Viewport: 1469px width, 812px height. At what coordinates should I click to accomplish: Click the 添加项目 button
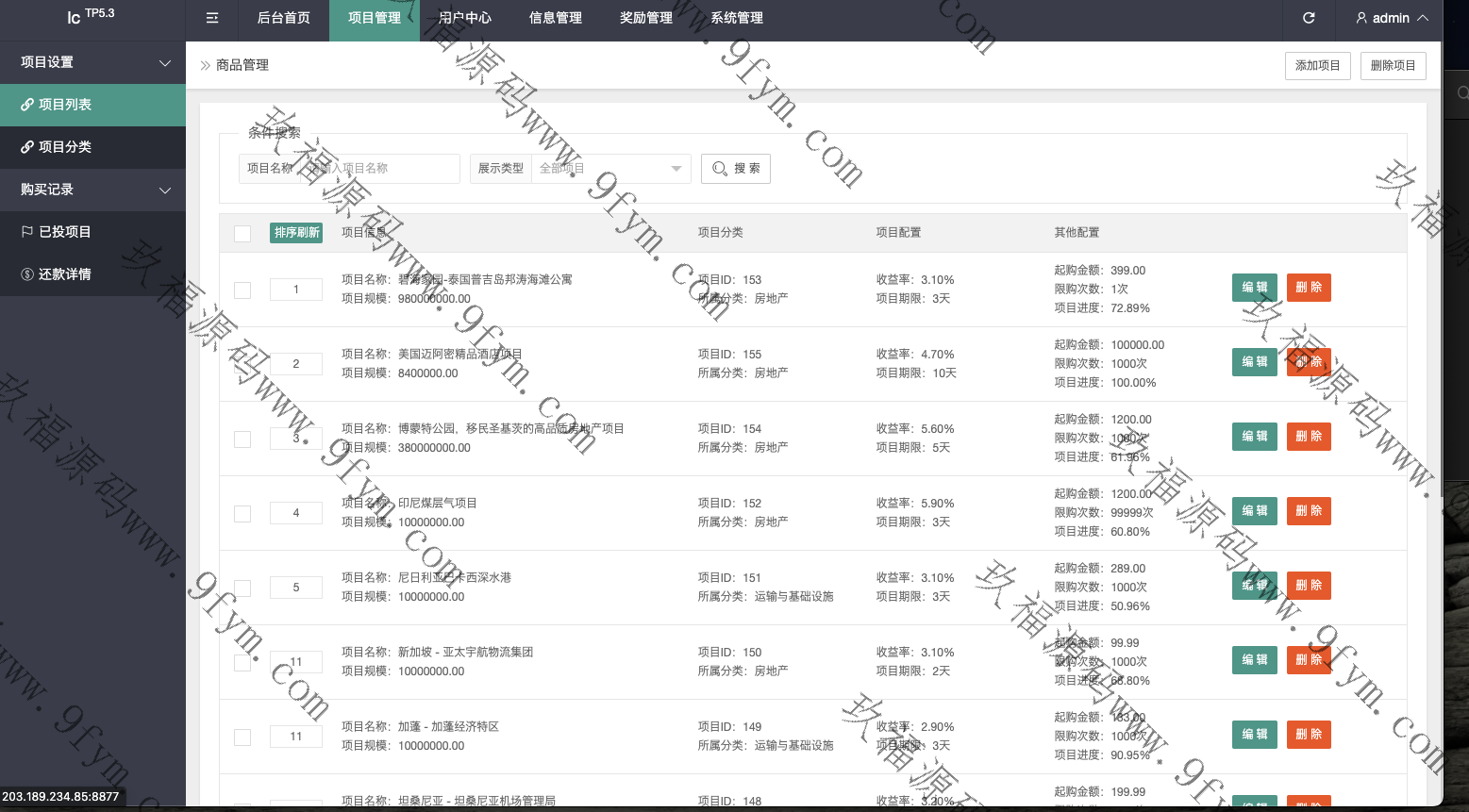[1317, 66]
